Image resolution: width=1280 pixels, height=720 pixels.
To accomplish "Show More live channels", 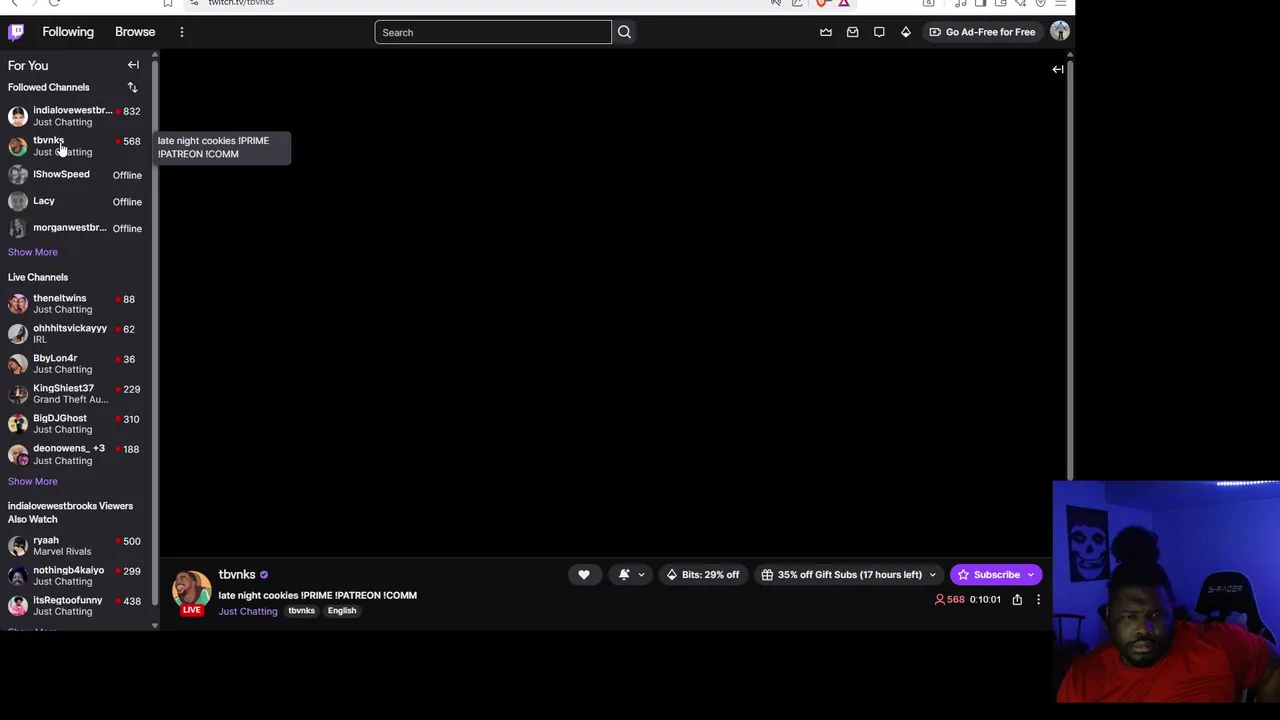I will (x=33, y=481).
